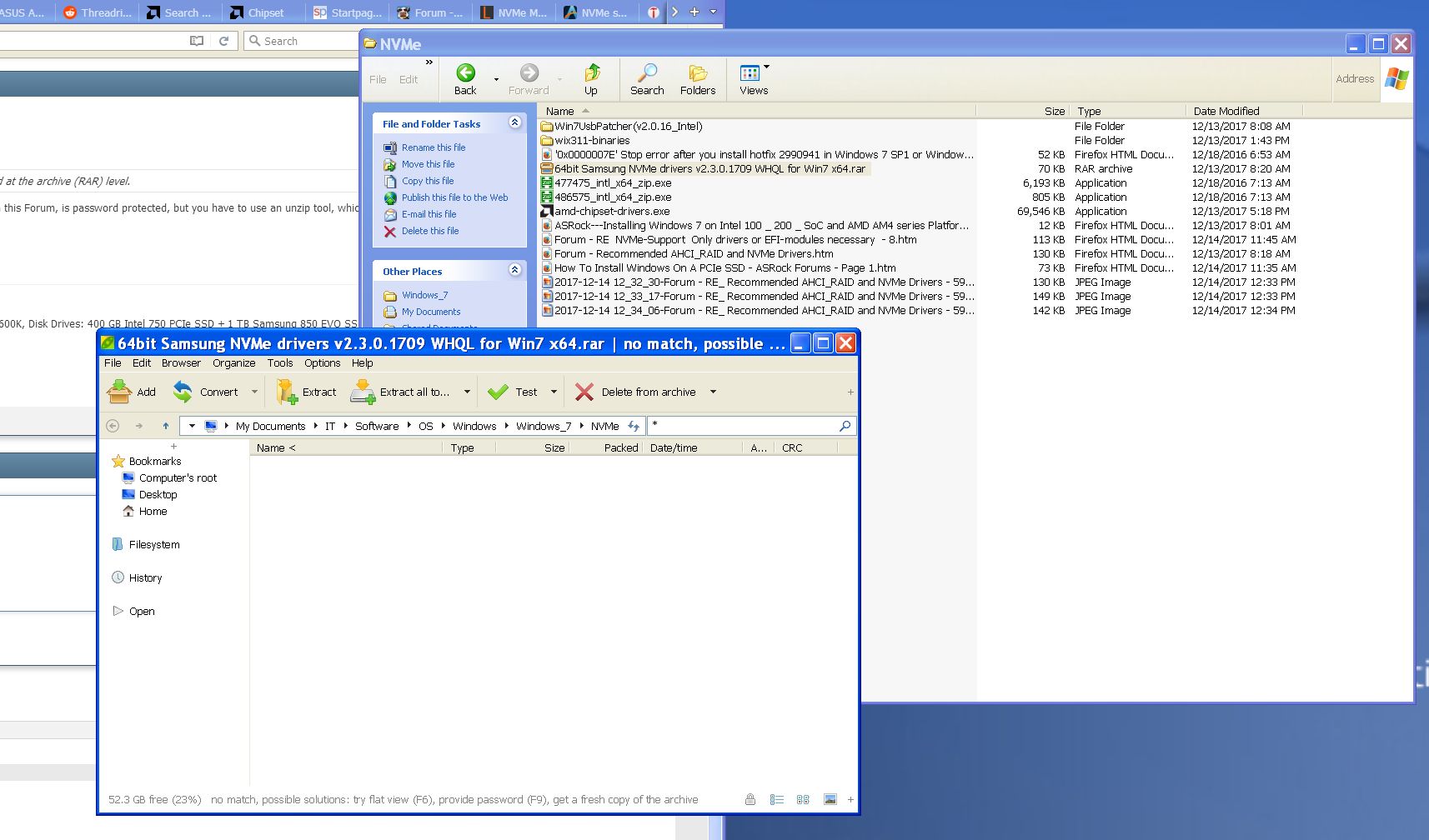Click the refresh arrows in PeaZip address bar

point(634,426)
